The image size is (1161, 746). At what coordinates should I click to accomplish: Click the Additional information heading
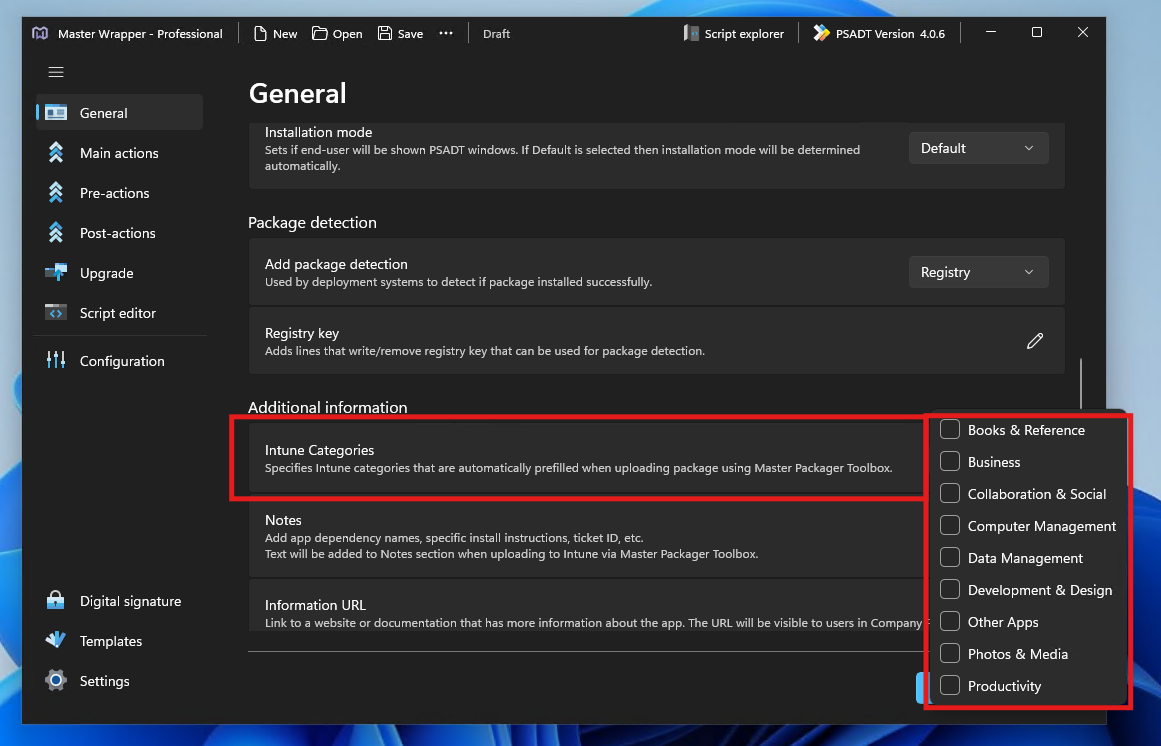coord(327,407)
